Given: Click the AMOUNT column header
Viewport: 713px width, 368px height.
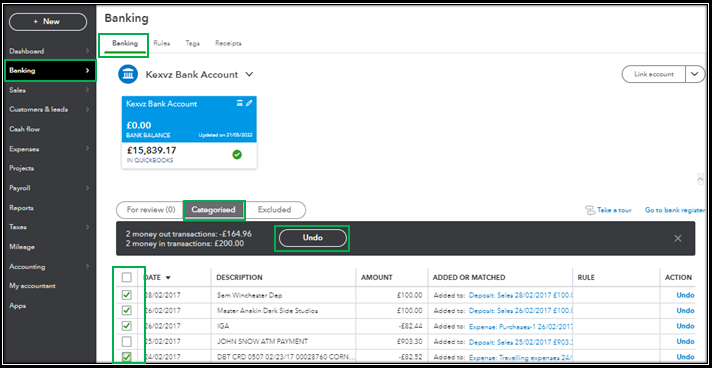Looking at the screenshot, I should [377, 277].
